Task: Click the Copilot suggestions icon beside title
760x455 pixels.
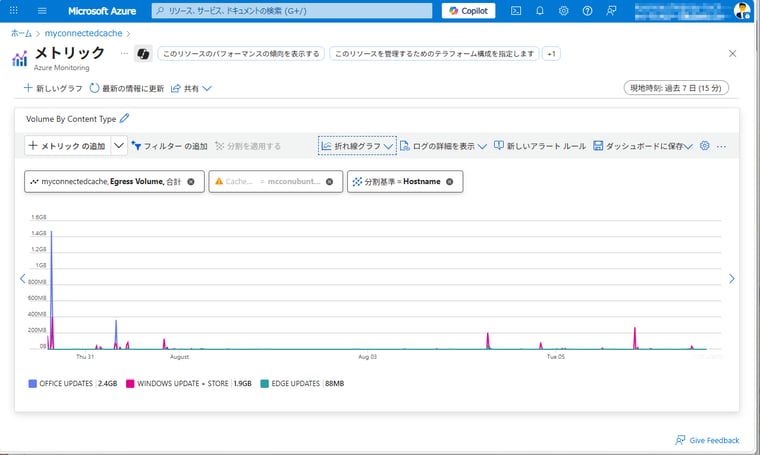Action: 143,54
